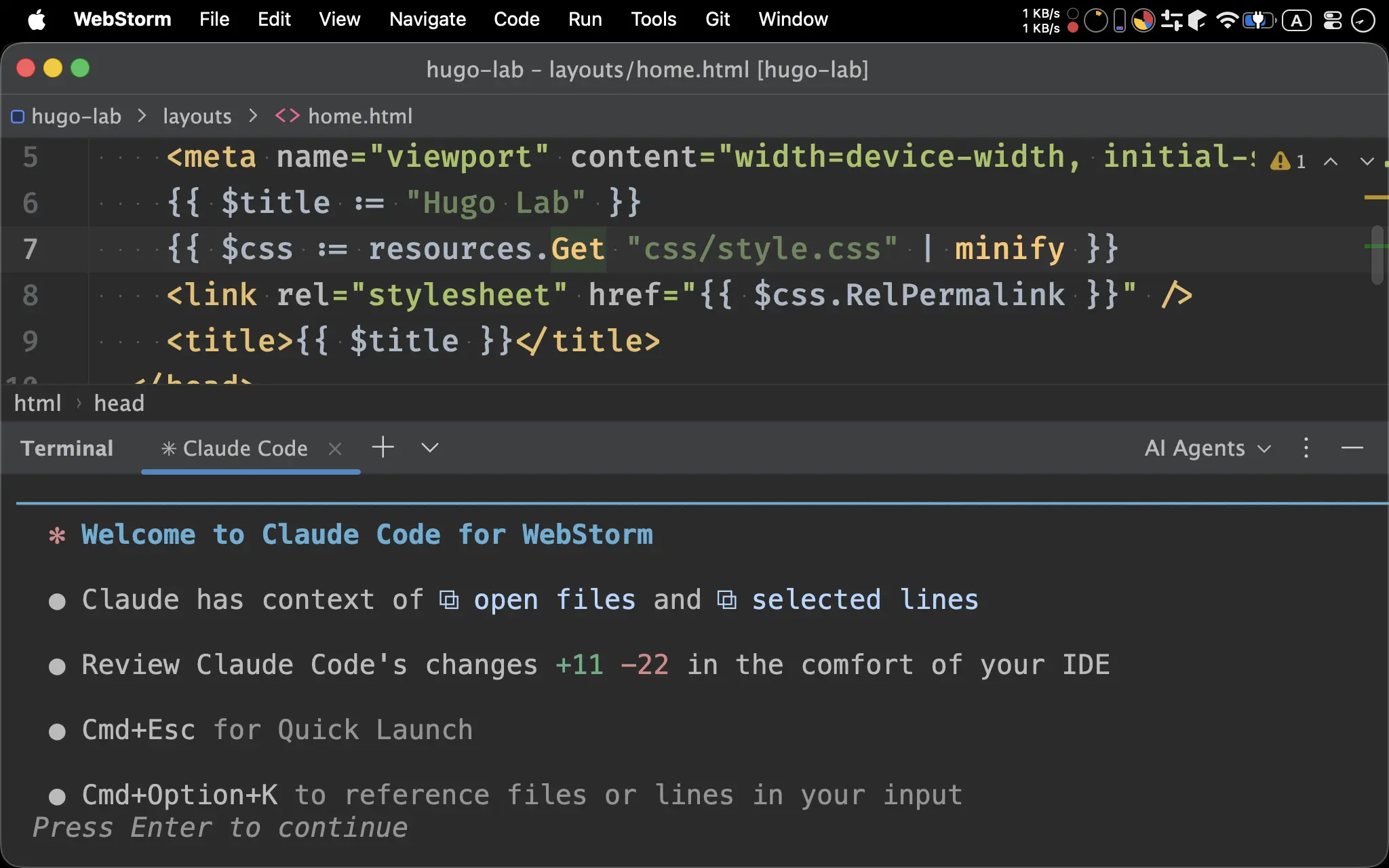Click the hugo-lab project breadcrumb

76,116
